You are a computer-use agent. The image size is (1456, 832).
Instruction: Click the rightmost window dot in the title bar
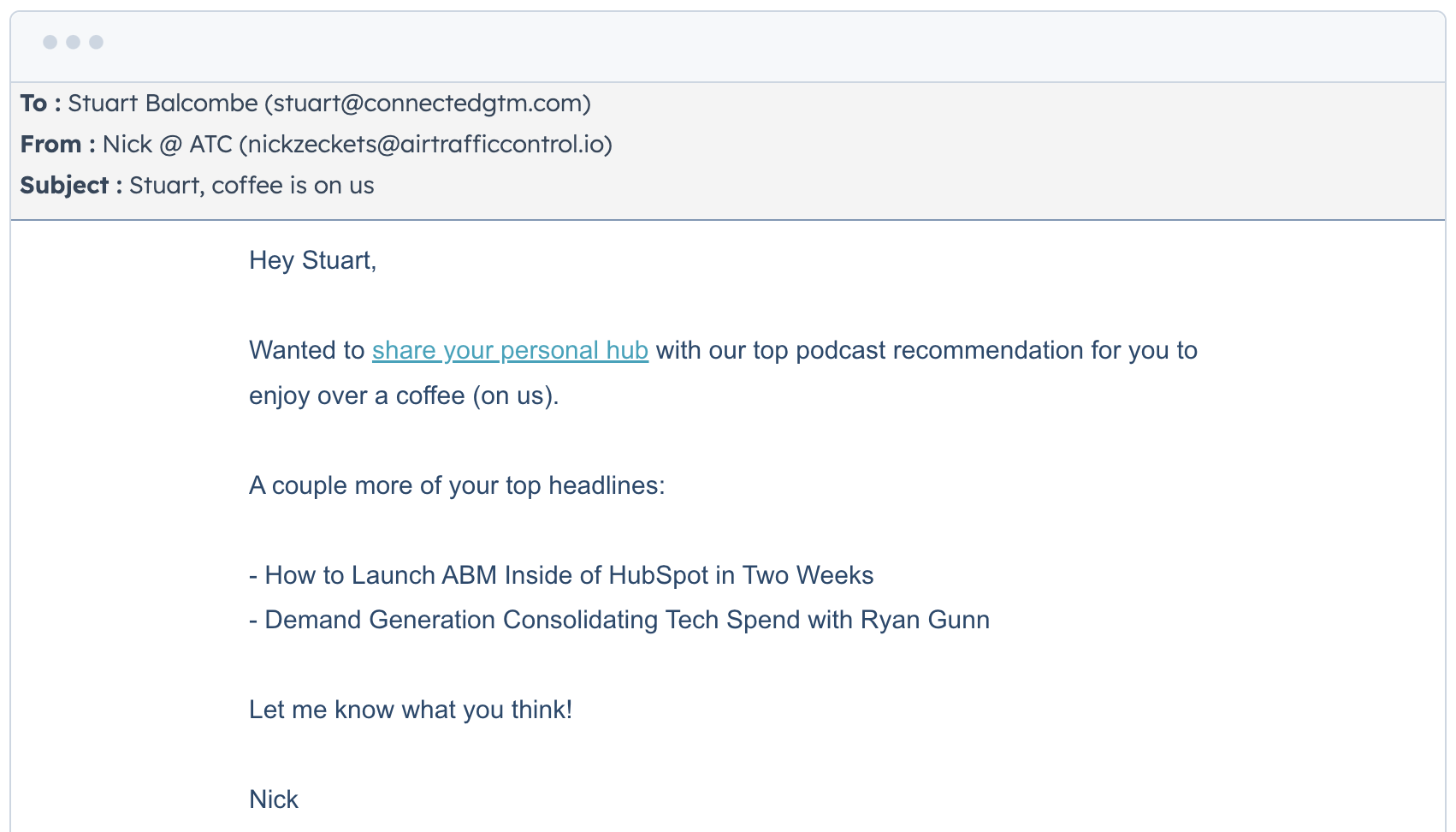pos(97,42)
